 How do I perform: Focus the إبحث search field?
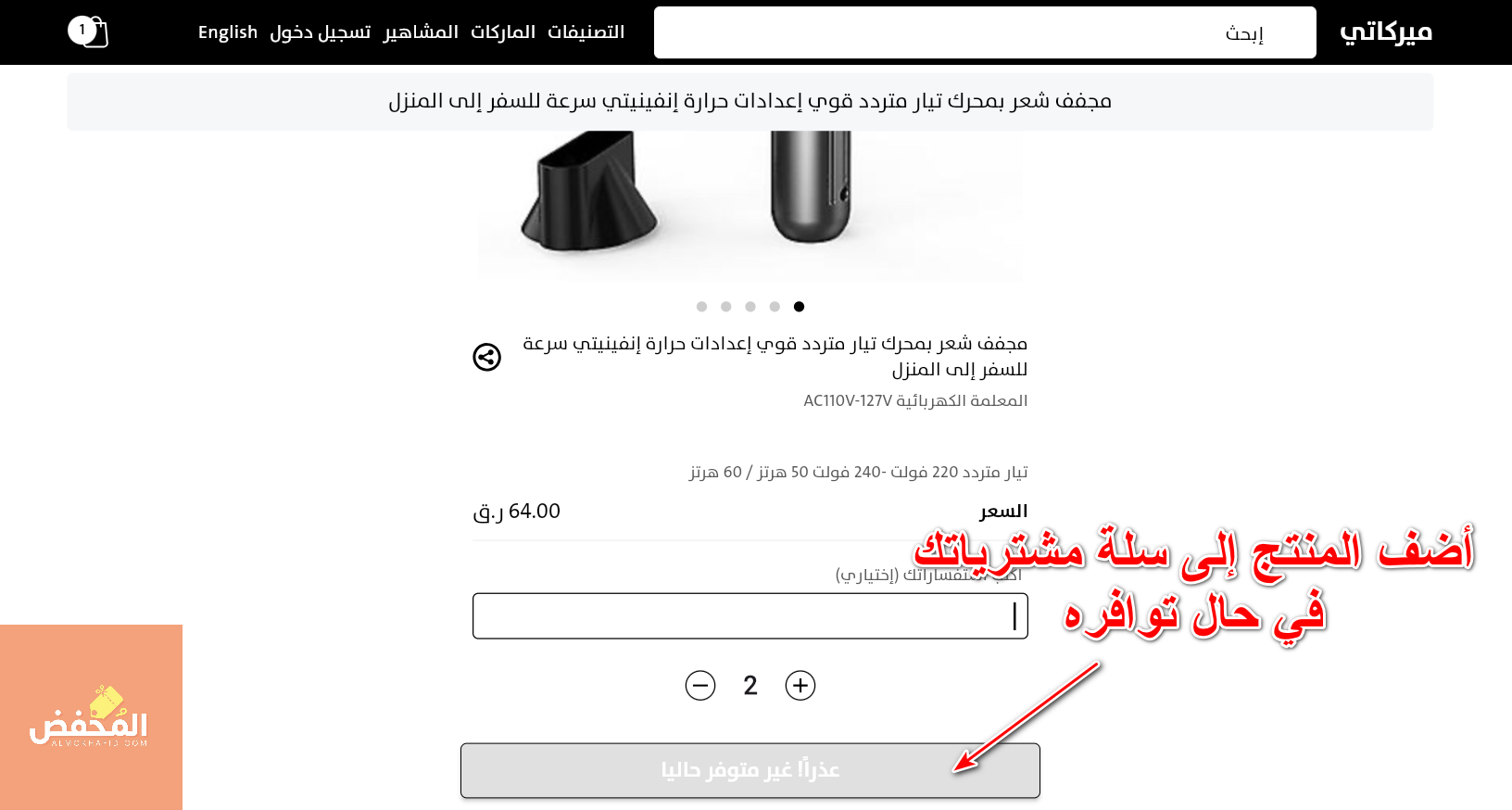point(985,32)
